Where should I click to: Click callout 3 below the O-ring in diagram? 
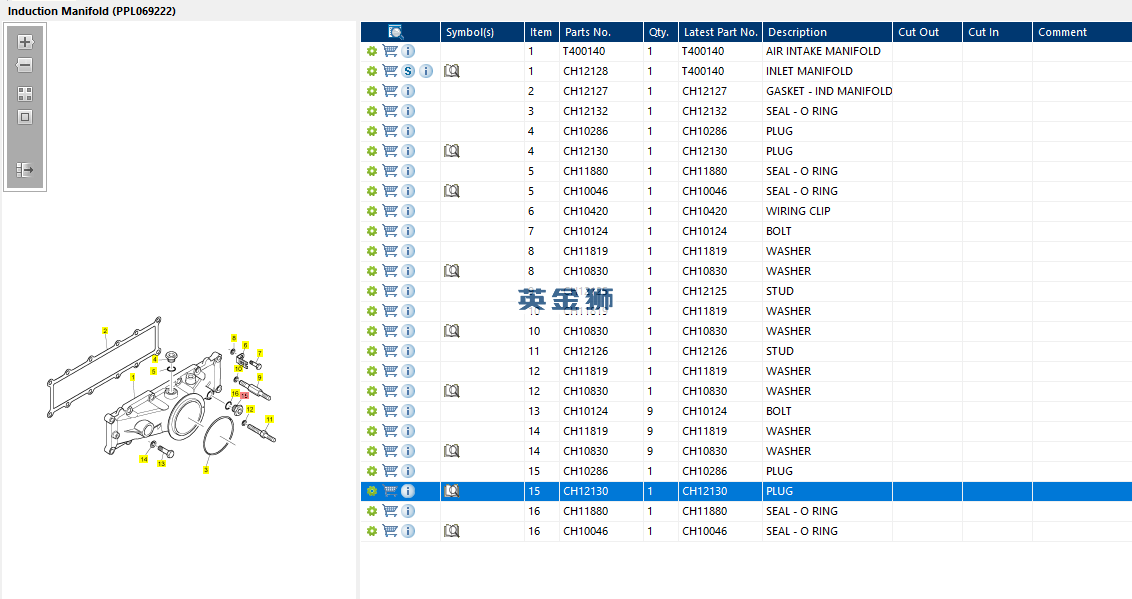[206, 470]
